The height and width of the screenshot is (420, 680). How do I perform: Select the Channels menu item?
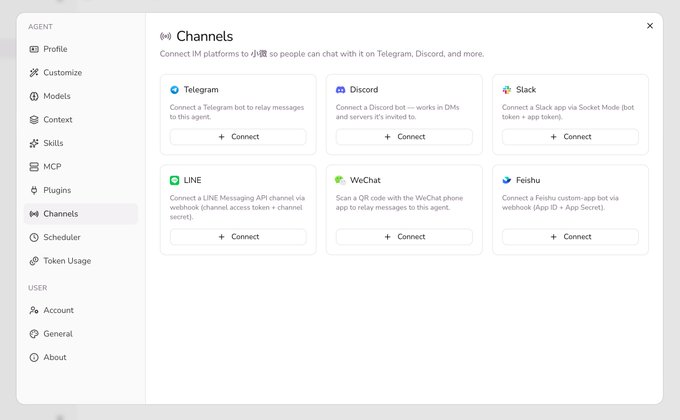(81, 213)
